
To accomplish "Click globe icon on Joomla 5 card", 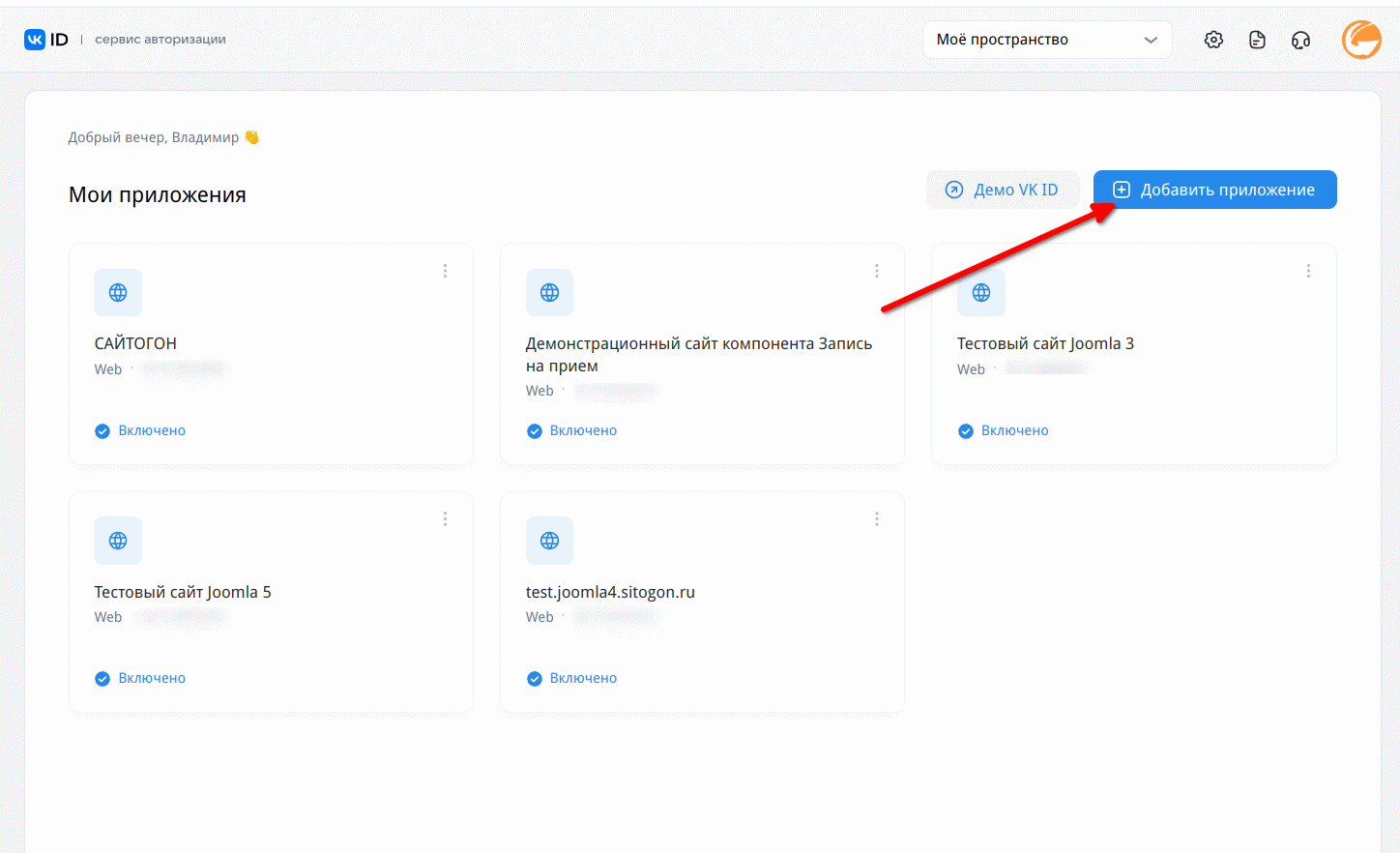I will pyautogui.click(x=118, y=541).
